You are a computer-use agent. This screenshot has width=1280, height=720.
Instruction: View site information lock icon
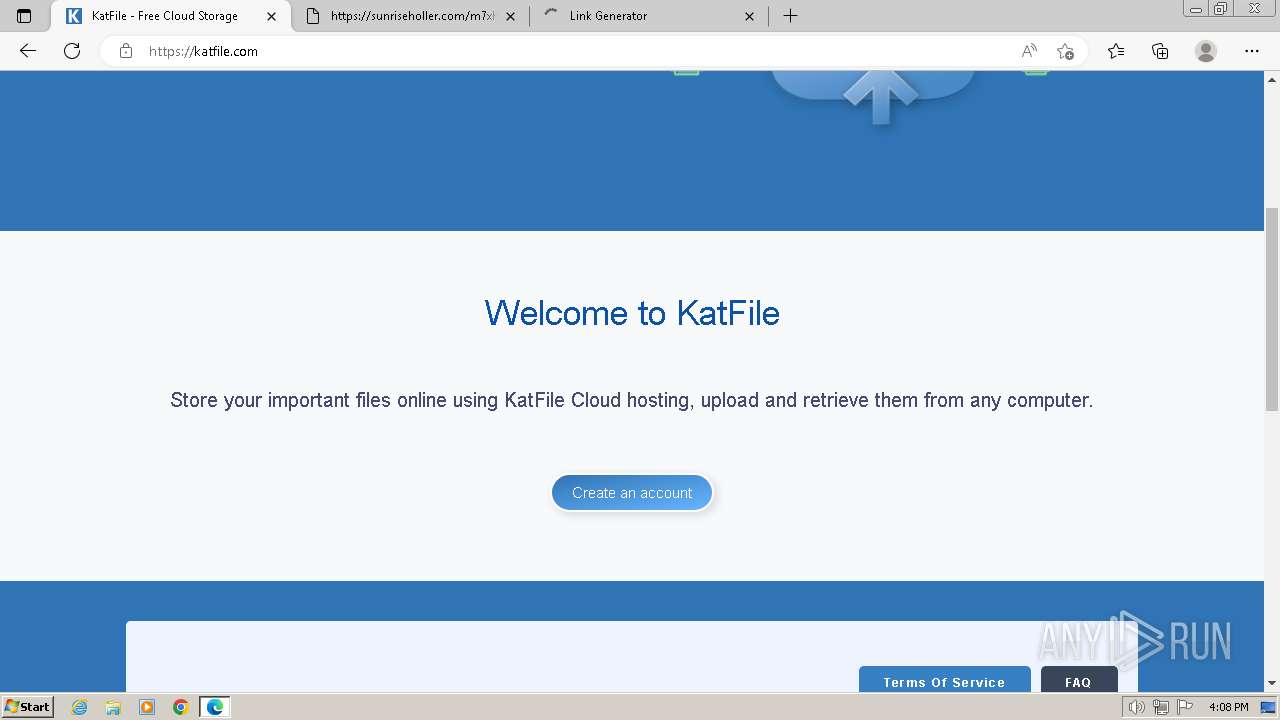coord(126,51)
